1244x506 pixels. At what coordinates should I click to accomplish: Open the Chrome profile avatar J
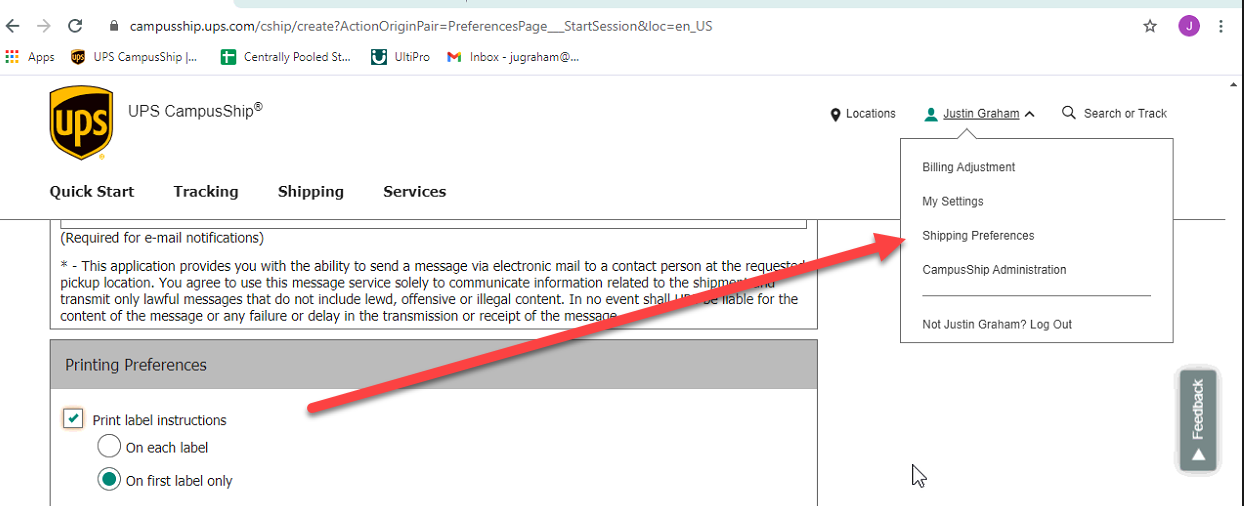[x=1188, y=26]
